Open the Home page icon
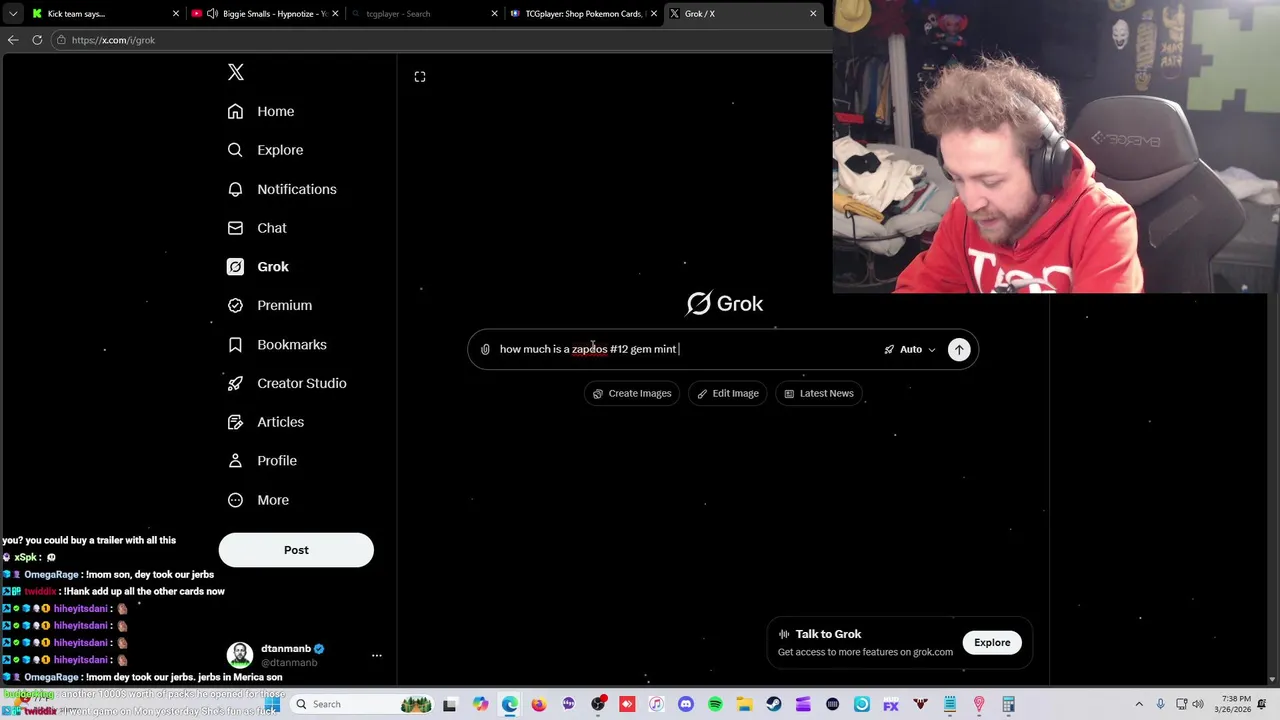The image size is (1280, 720). pyautogui.click(x=235, y=111)
